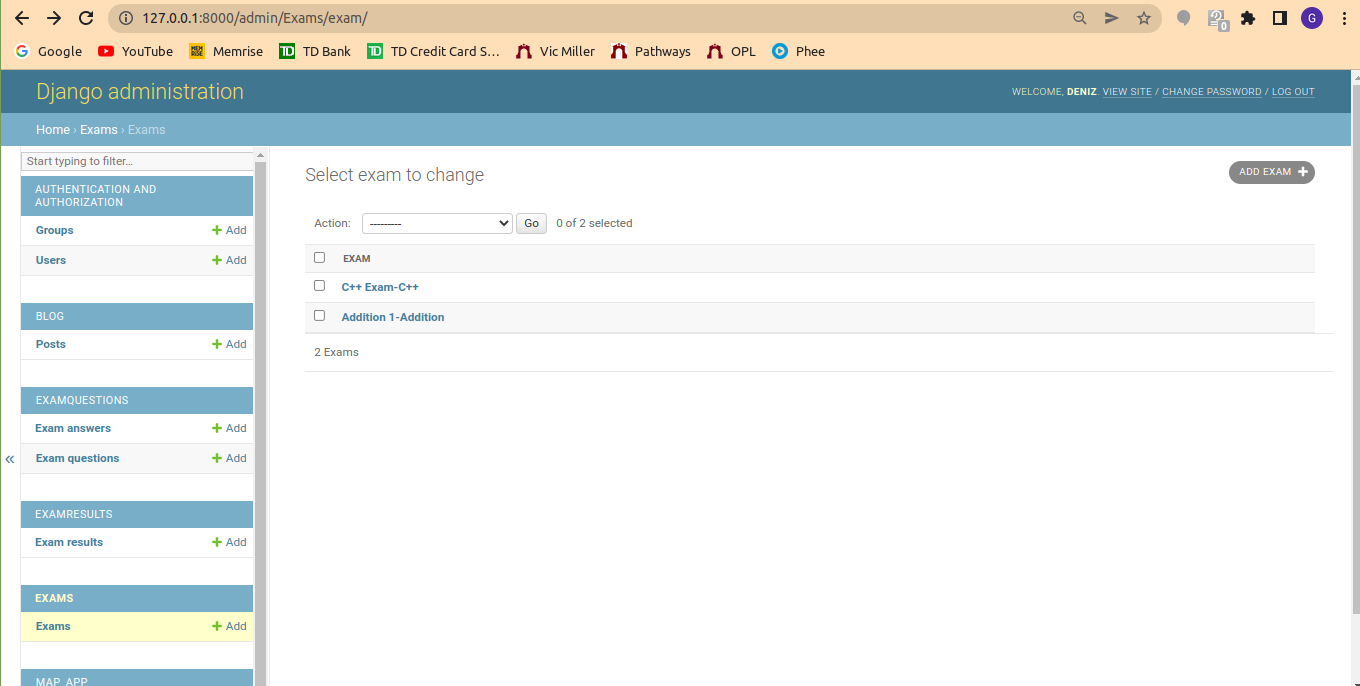
Task: Reload the page with the refresh icon
Action: coord(86,18)
